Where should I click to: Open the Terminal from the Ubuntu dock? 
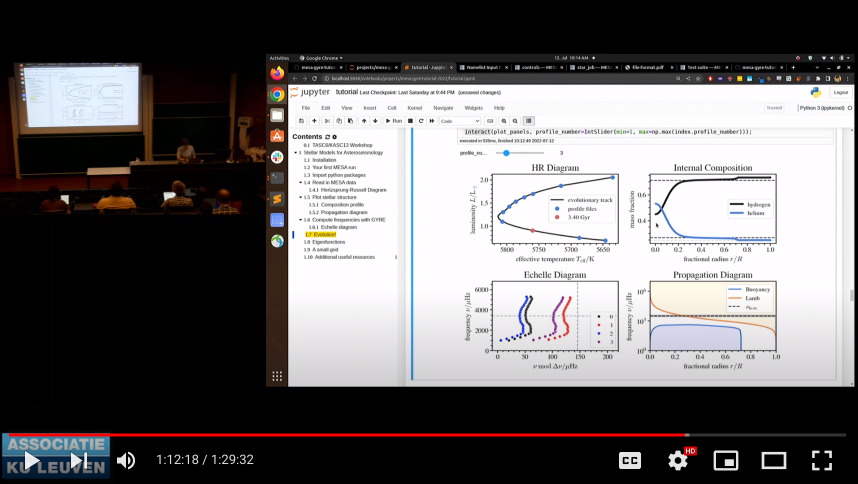(x=277, y=178)
